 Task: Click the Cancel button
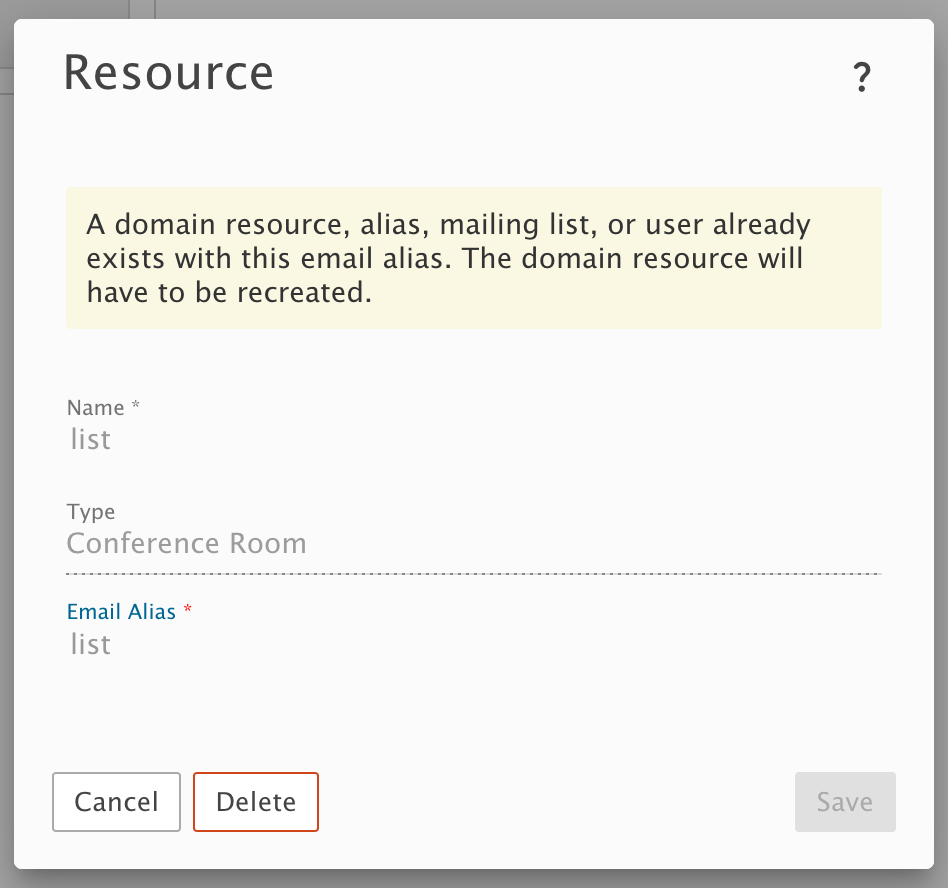[x=116, y=802]
